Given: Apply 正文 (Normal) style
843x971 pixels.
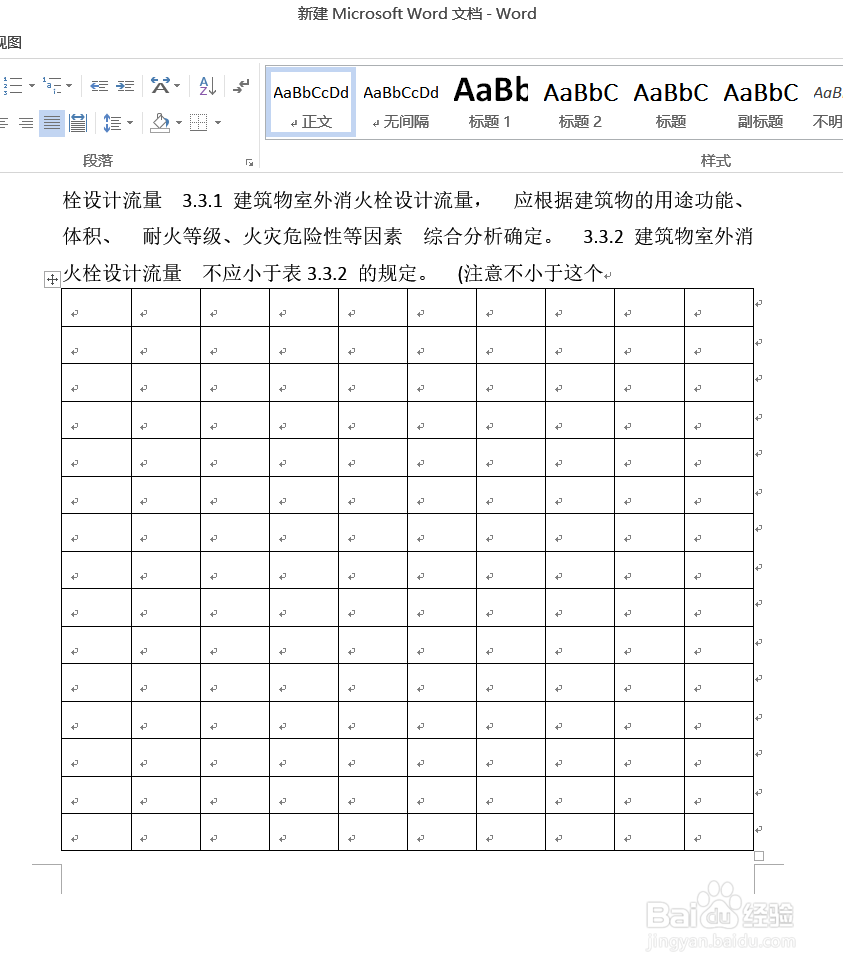Looking at the screenshot, I should pyautogui.click(x=311, y=102).
